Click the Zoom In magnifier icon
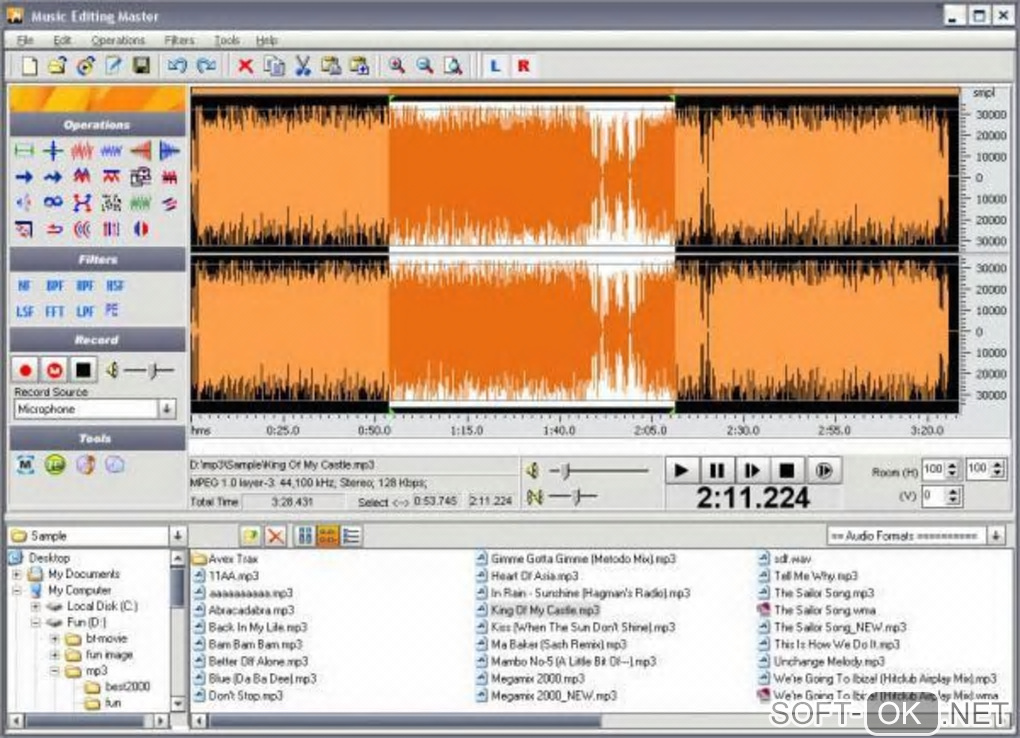Screen dimensions: 1020x738 [397, 66]
